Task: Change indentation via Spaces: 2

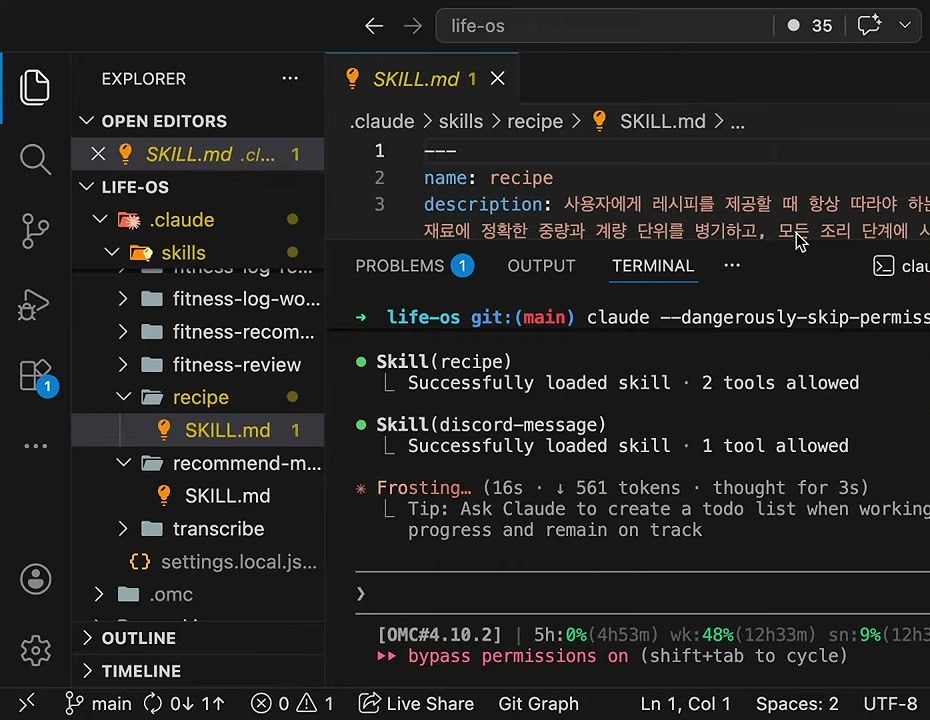Action: (x=797, y=703)
